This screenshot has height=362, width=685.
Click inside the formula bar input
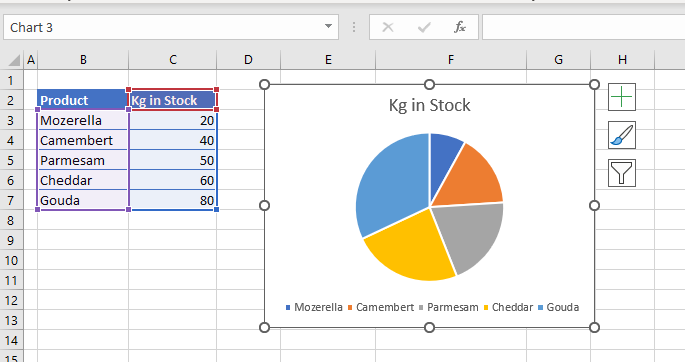pyautogui.click(x=583, y=27)
